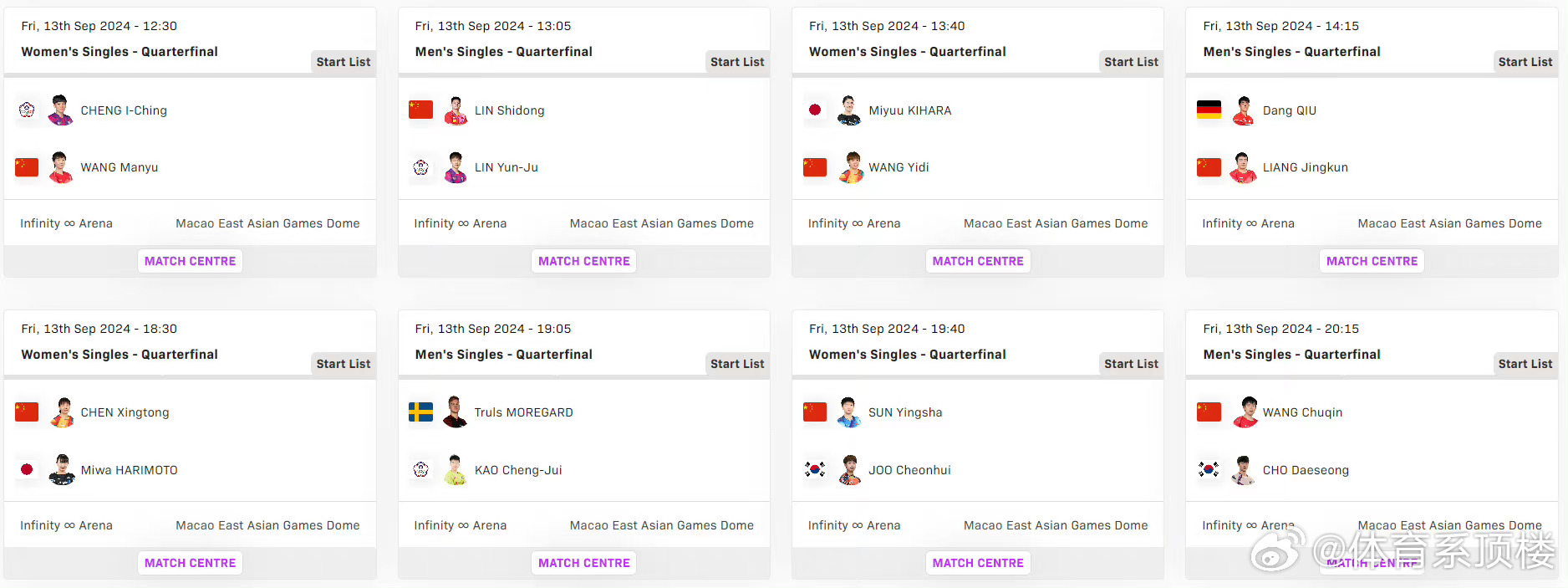The width and height of the screenshot is (1568, 588).
Task: Open Start List for the 12:30 Women's Quarterfinal
Action: [344, 62]
